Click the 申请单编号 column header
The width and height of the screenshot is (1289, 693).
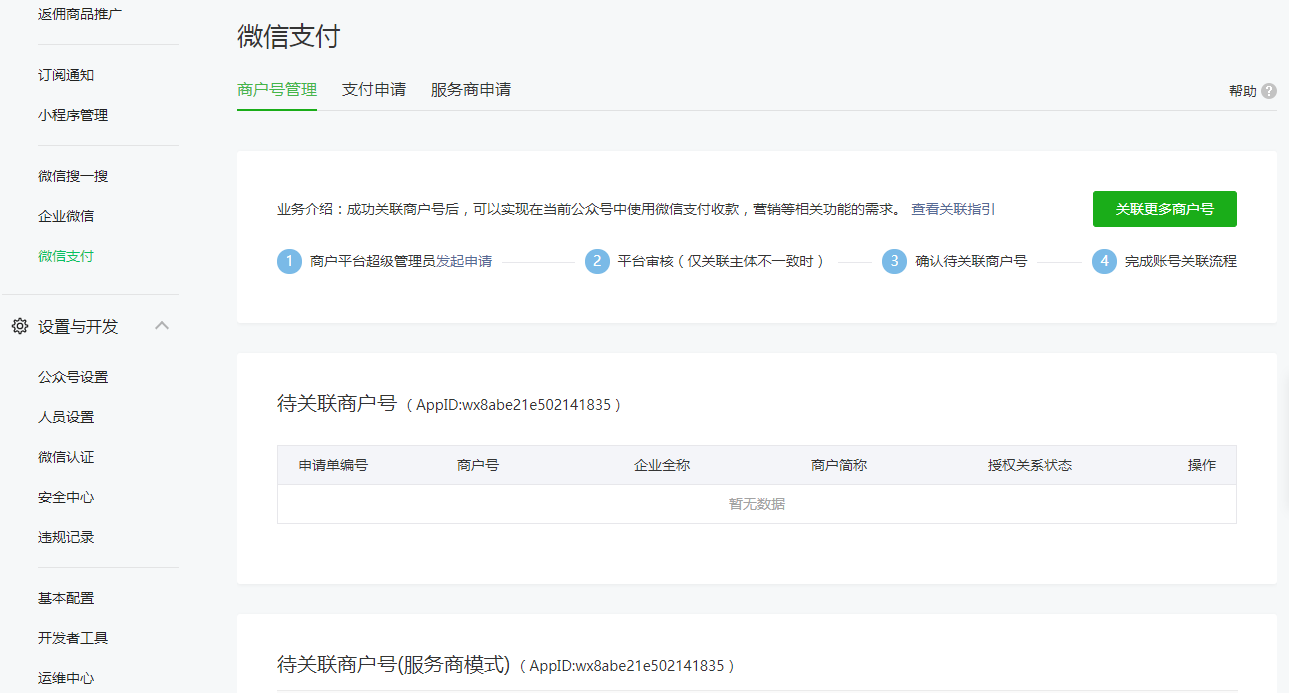(x=333, y=465)
